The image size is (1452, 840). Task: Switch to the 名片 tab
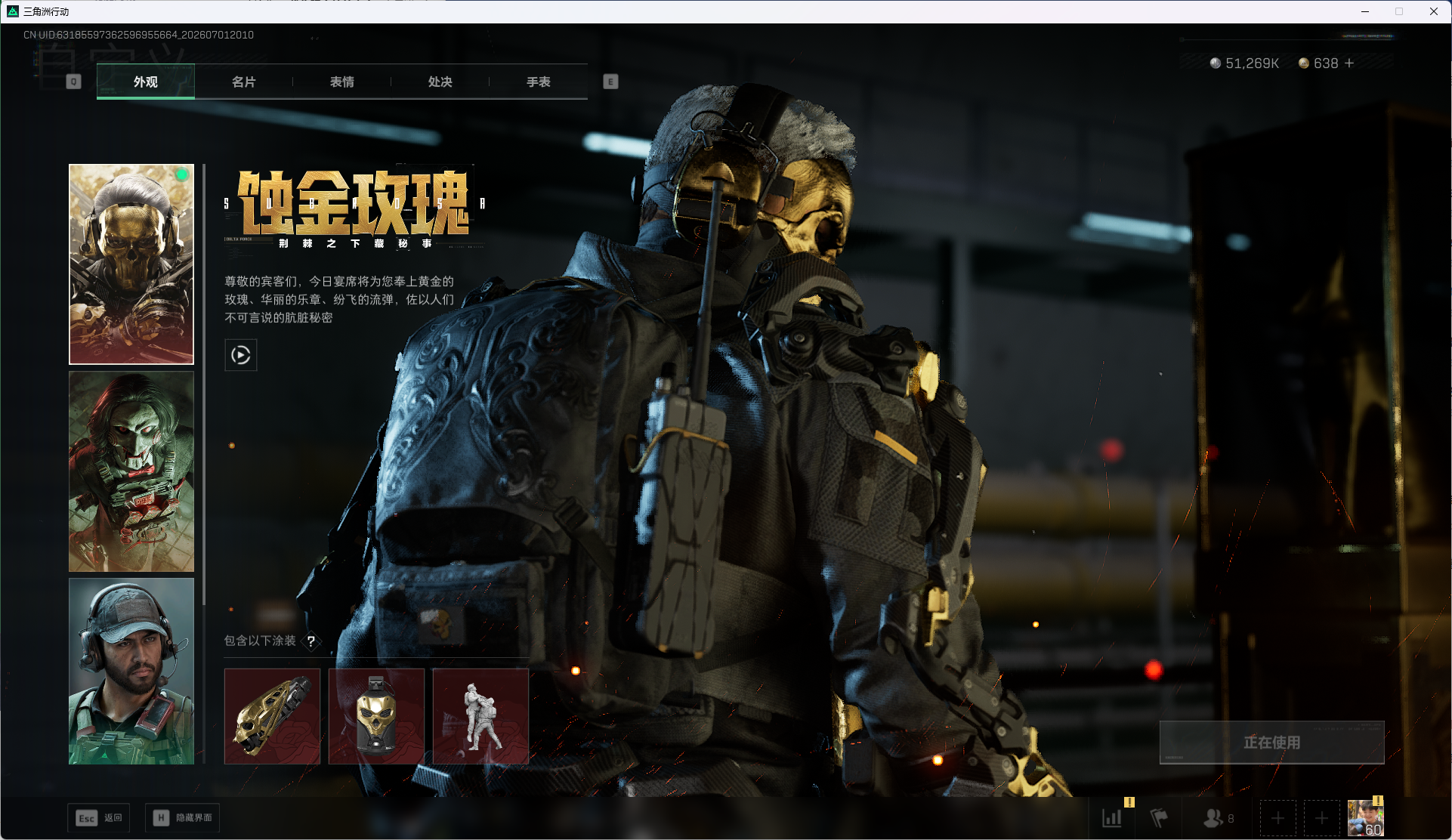pyautogui.click(x=243, y=82)
